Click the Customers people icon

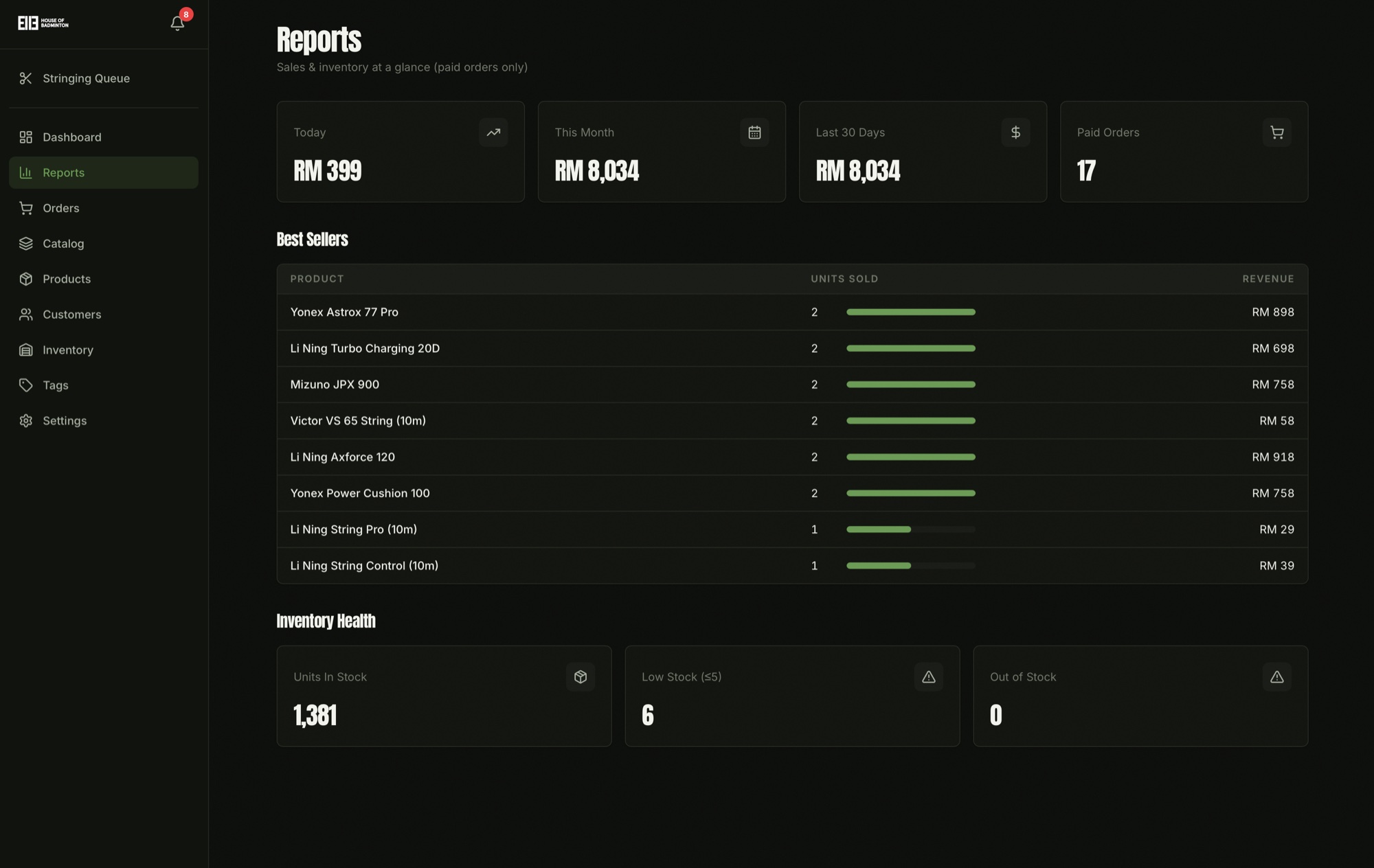click(x=26, y=315)
